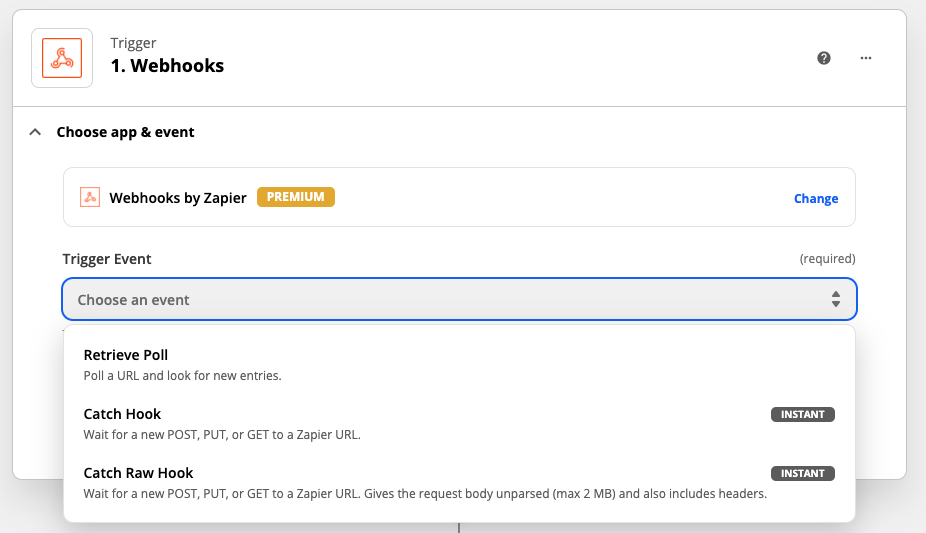Click the Poll a URL description text
Viewport: 926px width, 533px height.
pyautogui.click(x=182, y=376)
